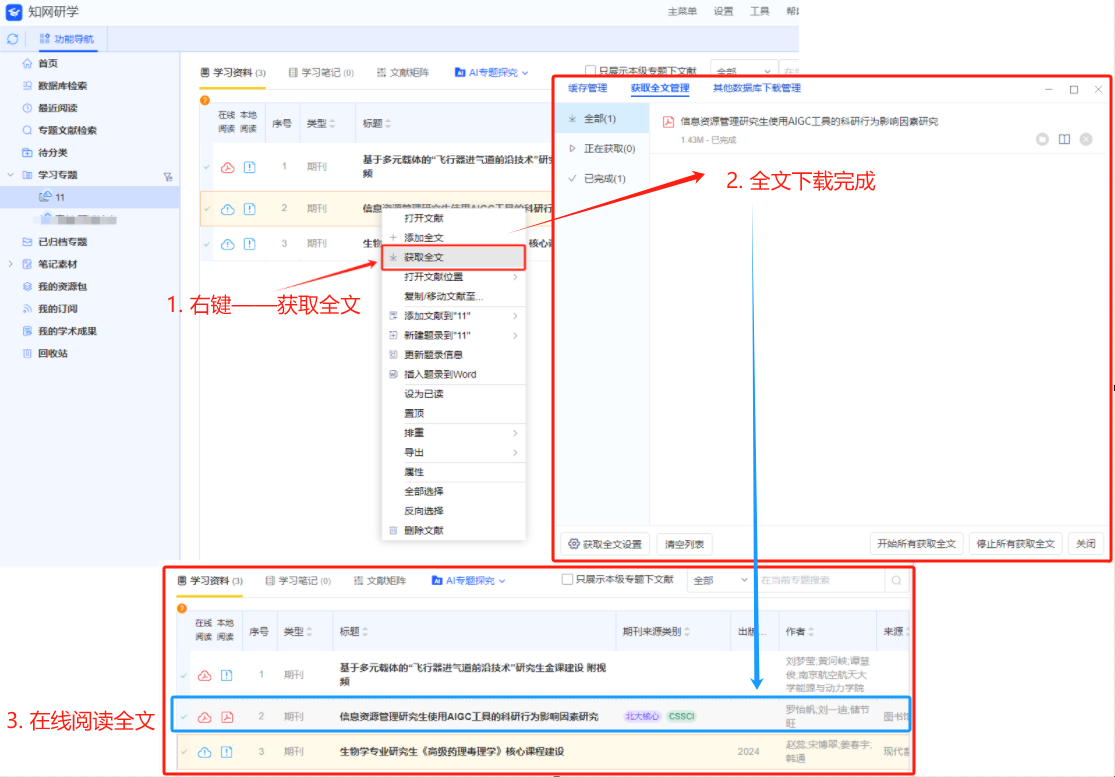Open 最近阅读 in the sidebar
1115x777 pixels.
[x=58, y=108]
